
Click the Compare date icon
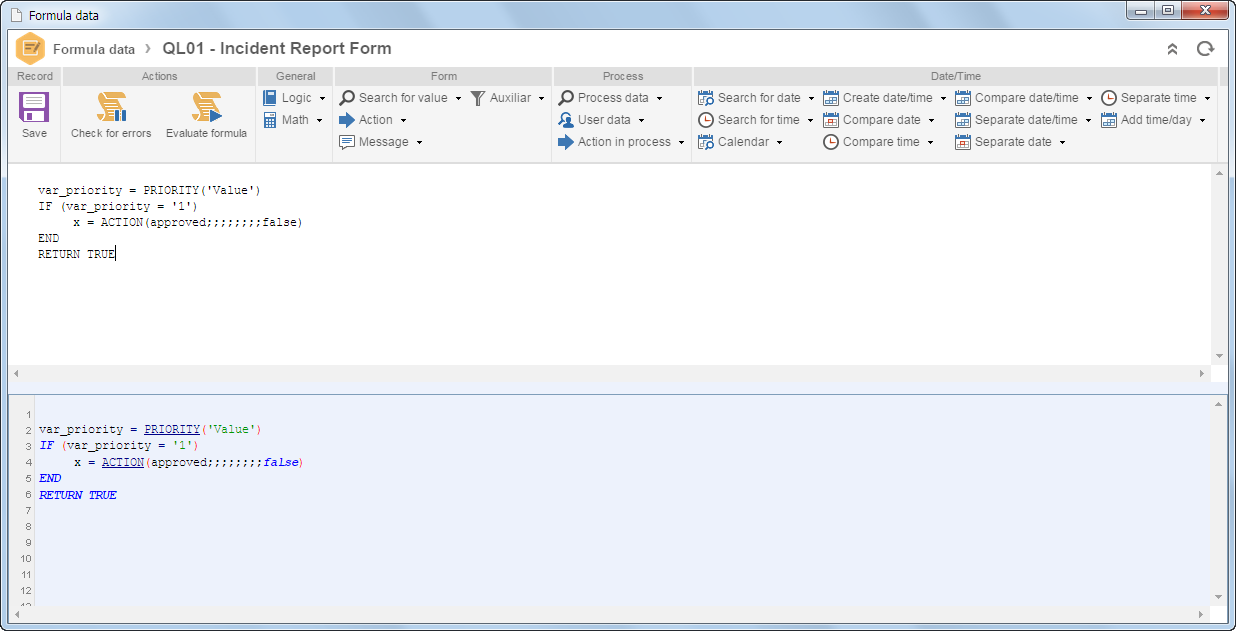(831, 120)
